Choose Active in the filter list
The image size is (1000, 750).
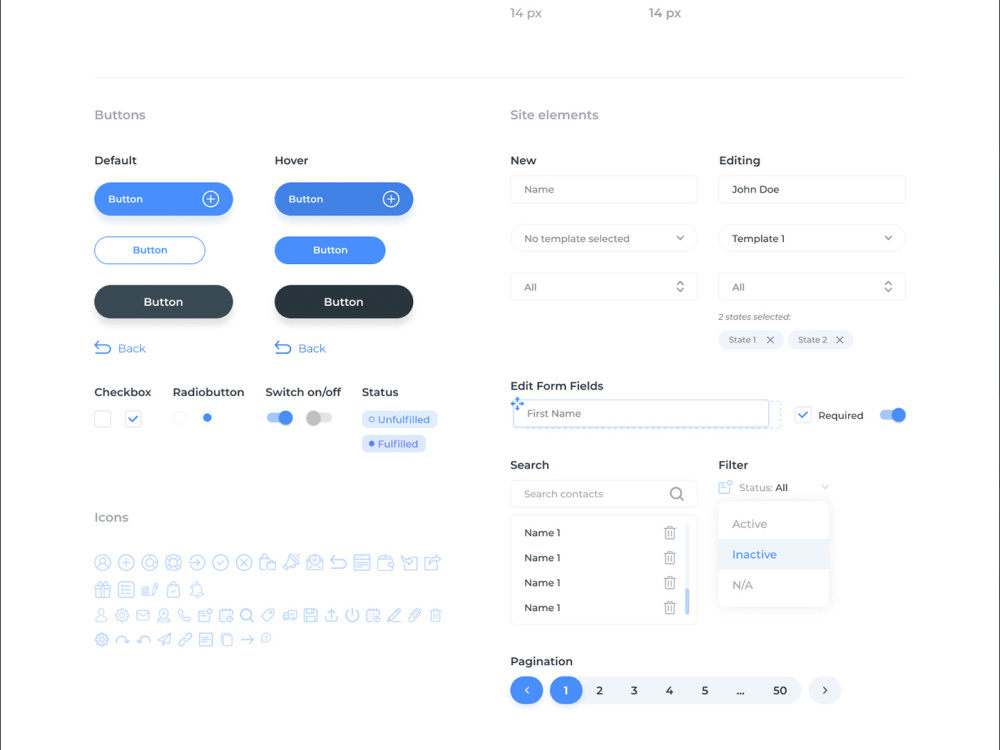tap(773, 524)
